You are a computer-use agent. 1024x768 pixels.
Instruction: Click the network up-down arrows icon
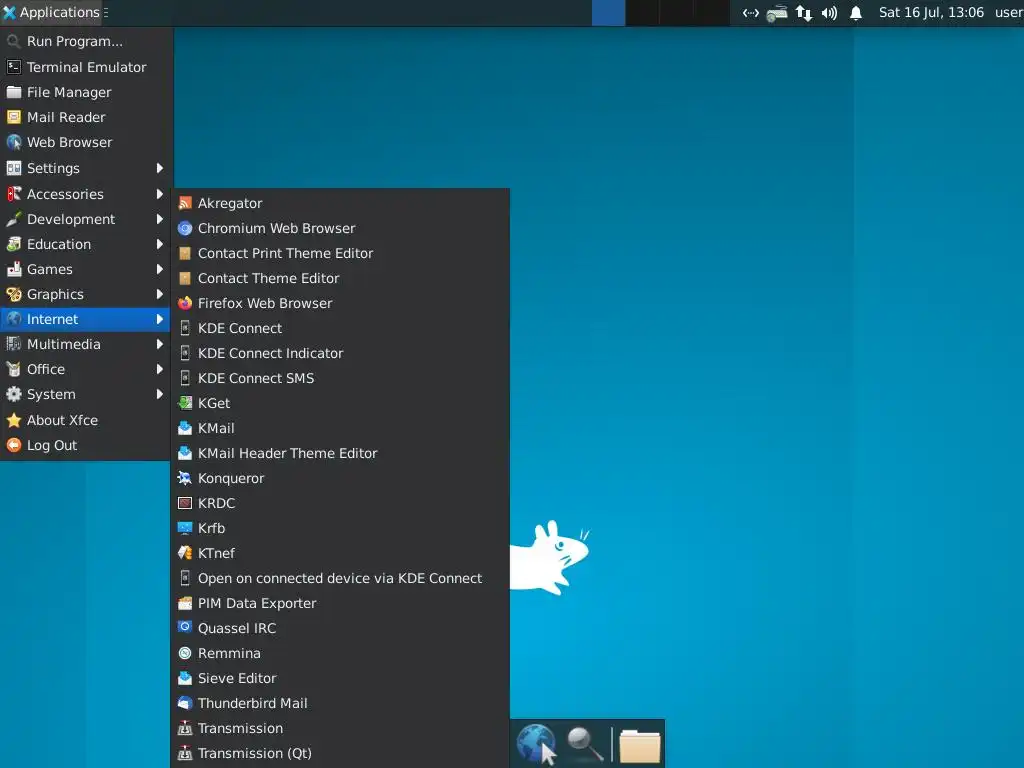click(804, 13)
